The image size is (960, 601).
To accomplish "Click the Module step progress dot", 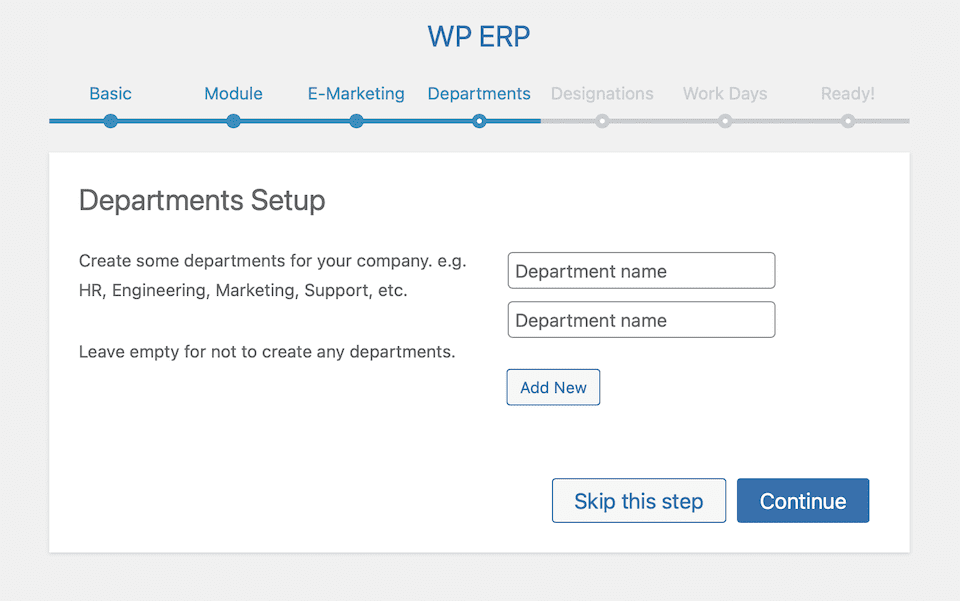I will click(x=233, y=121).
